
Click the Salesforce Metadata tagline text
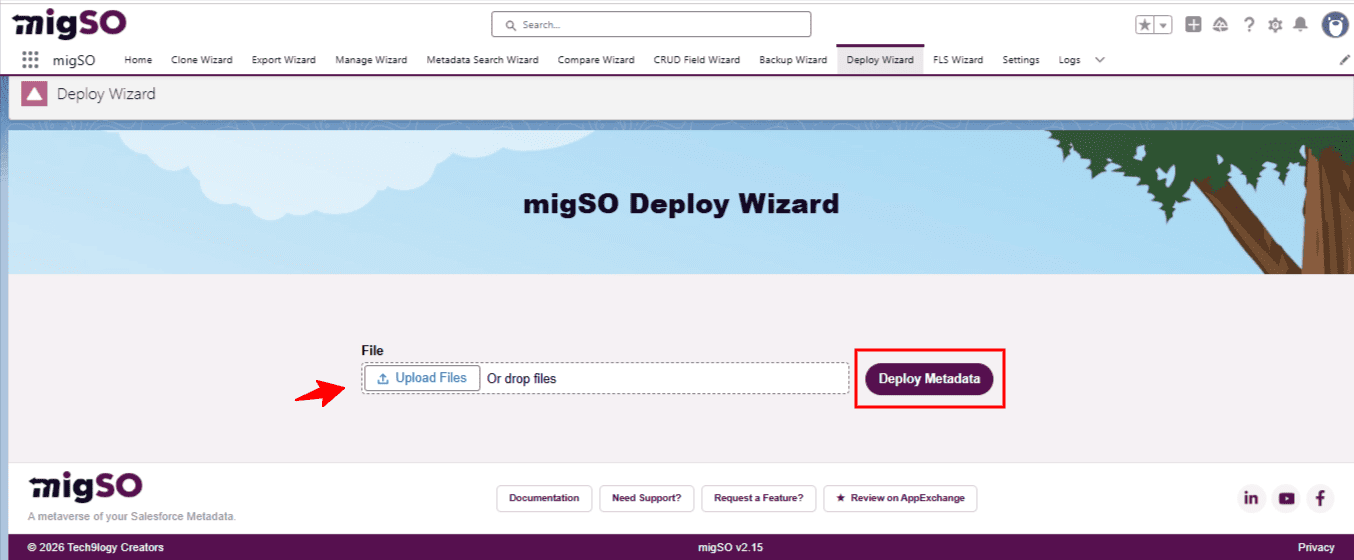(x=131, y=517)
